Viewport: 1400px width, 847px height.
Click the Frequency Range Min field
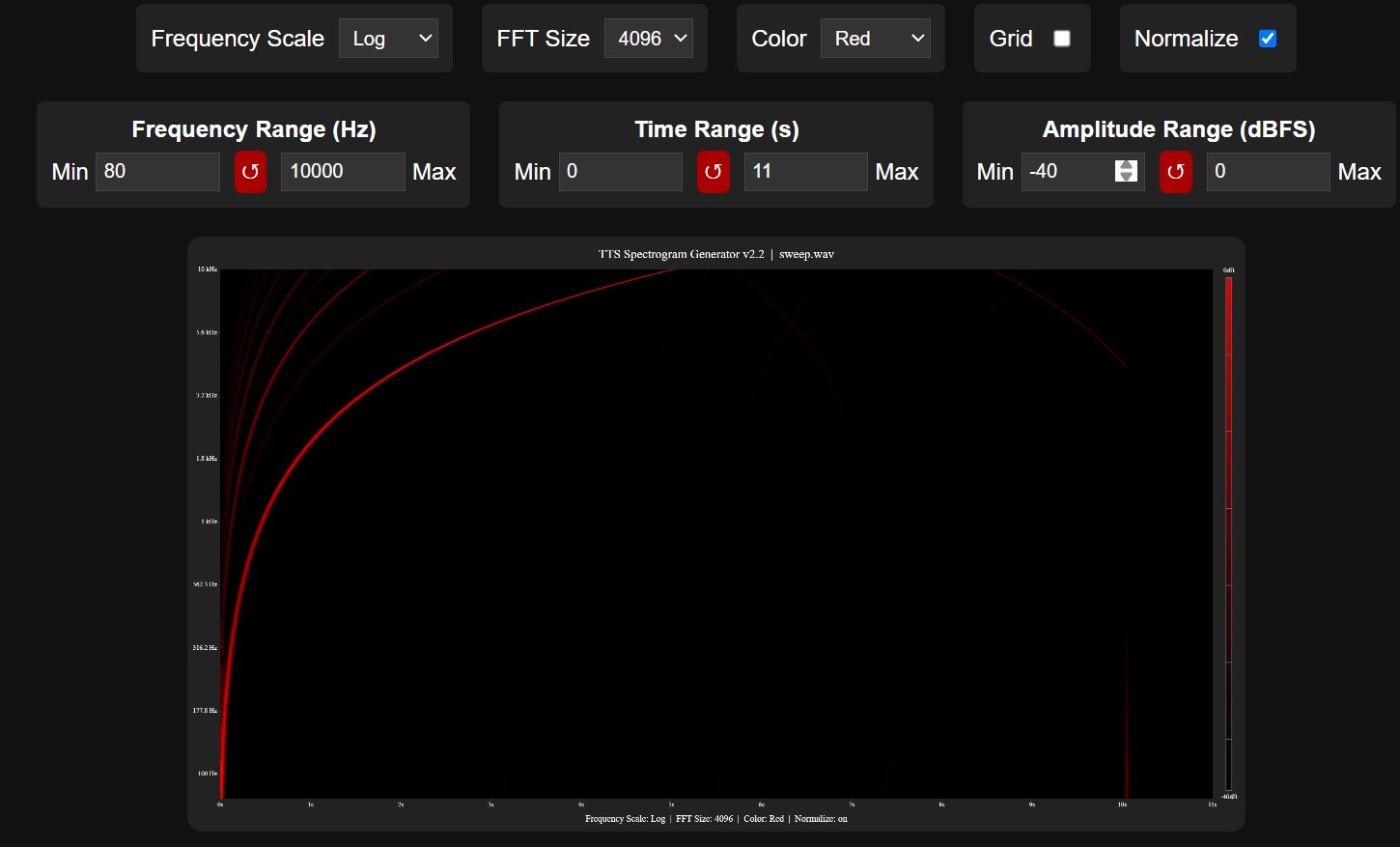pos(157,172)
